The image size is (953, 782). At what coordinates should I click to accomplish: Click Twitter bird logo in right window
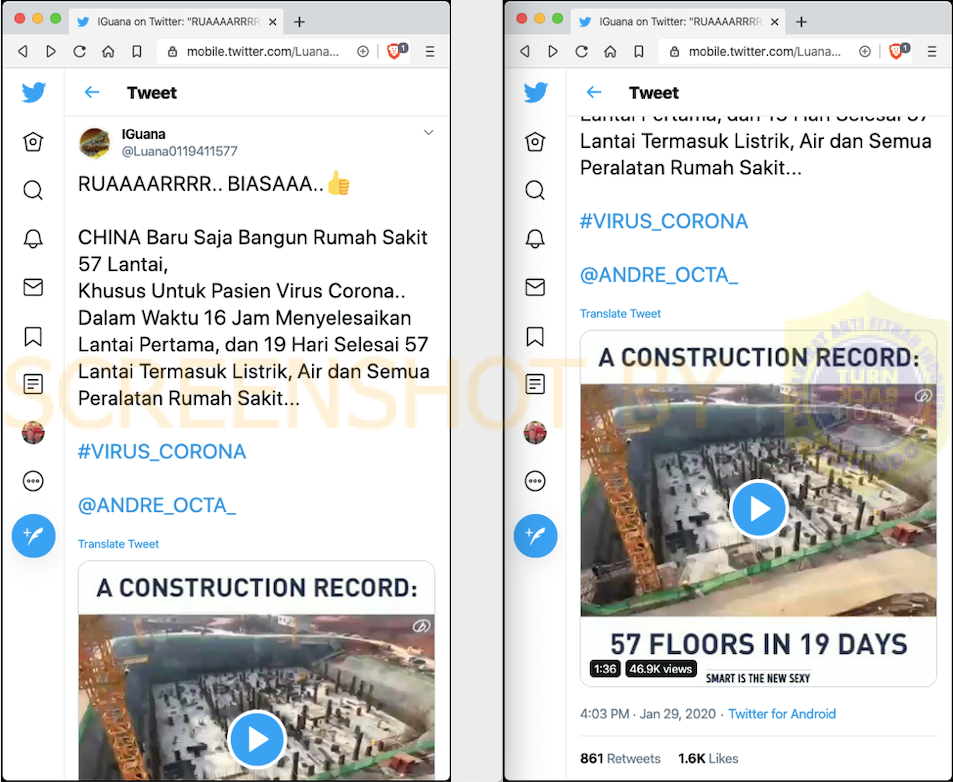[535, 92]
